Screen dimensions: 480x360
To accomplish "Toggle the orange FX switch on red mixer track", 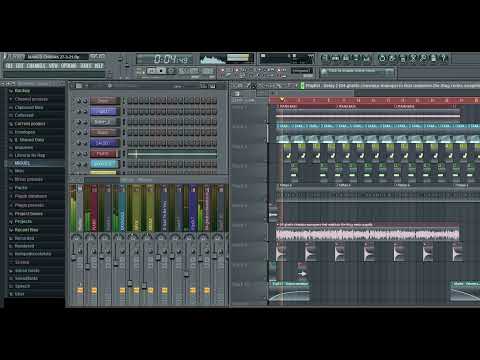I will tap(94, 291).
